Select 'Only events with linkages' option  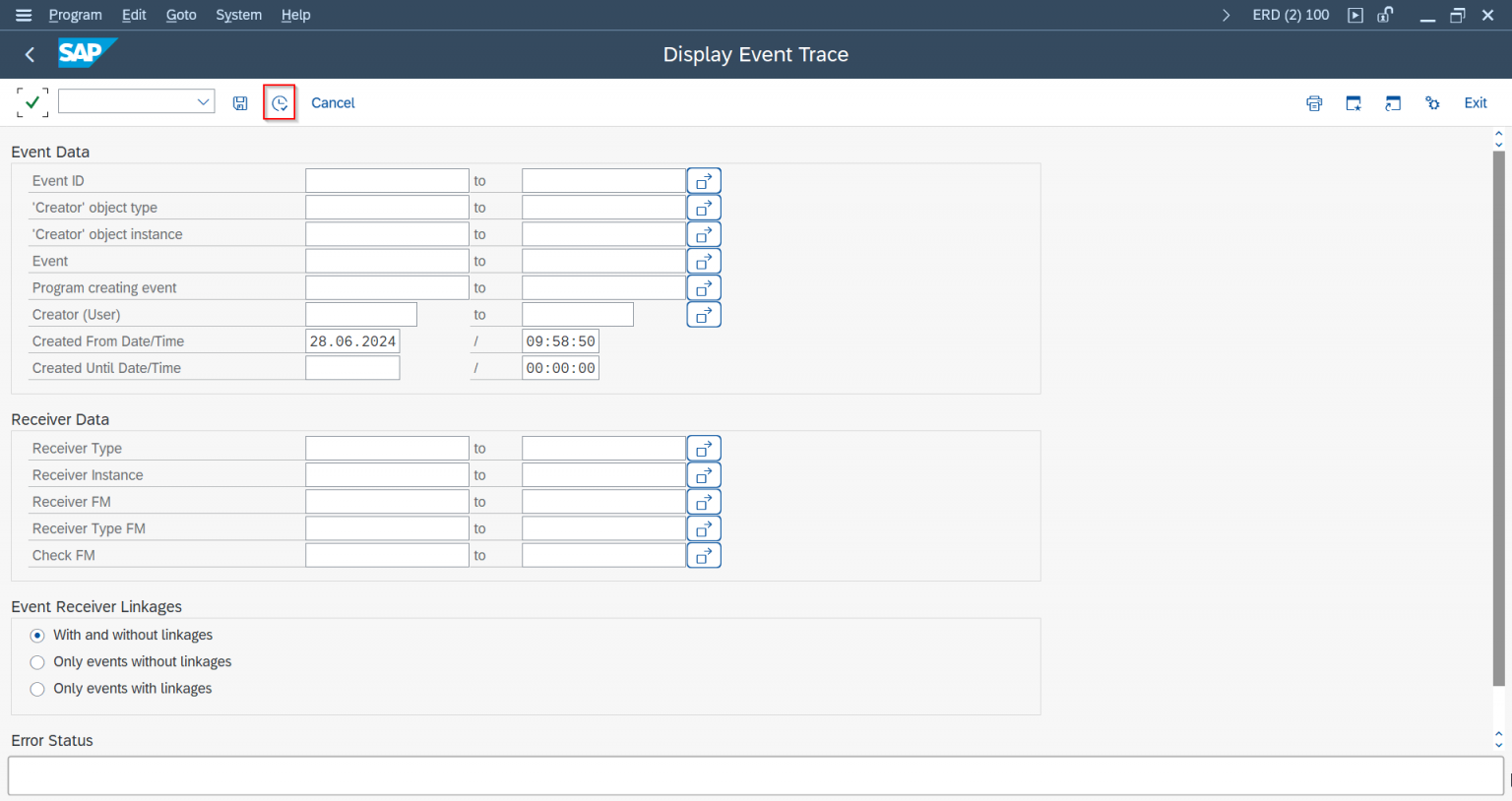click(37, 689)
